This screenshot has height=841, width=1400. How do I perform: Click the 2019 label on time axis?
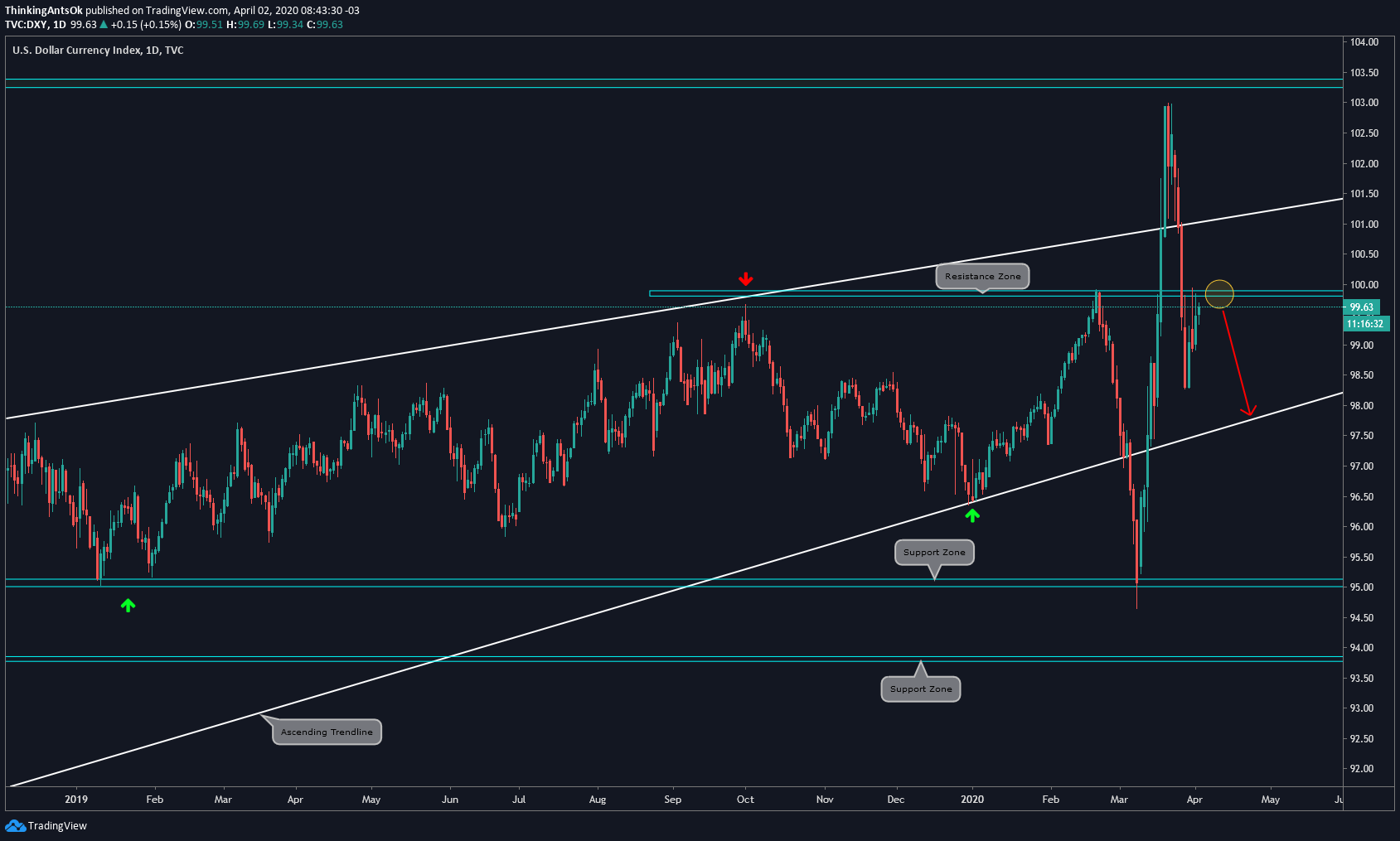[x=76, y=800]
